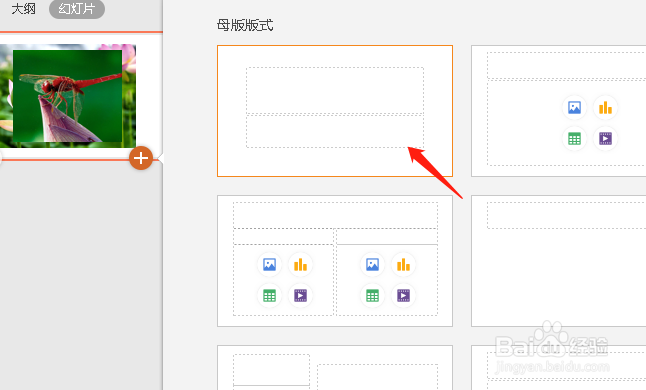Click chart icon in right comparison placeholder
Screen dimensions: 646x390
click(403, 264)
